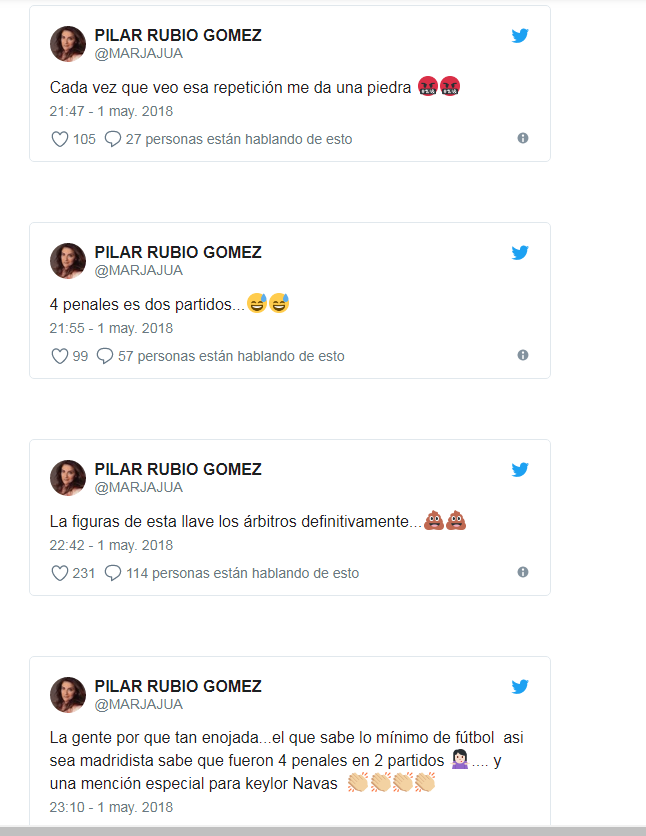Open the info icon on the 22:42 tweet
The image size is (646, 836).
pos(523,572)
